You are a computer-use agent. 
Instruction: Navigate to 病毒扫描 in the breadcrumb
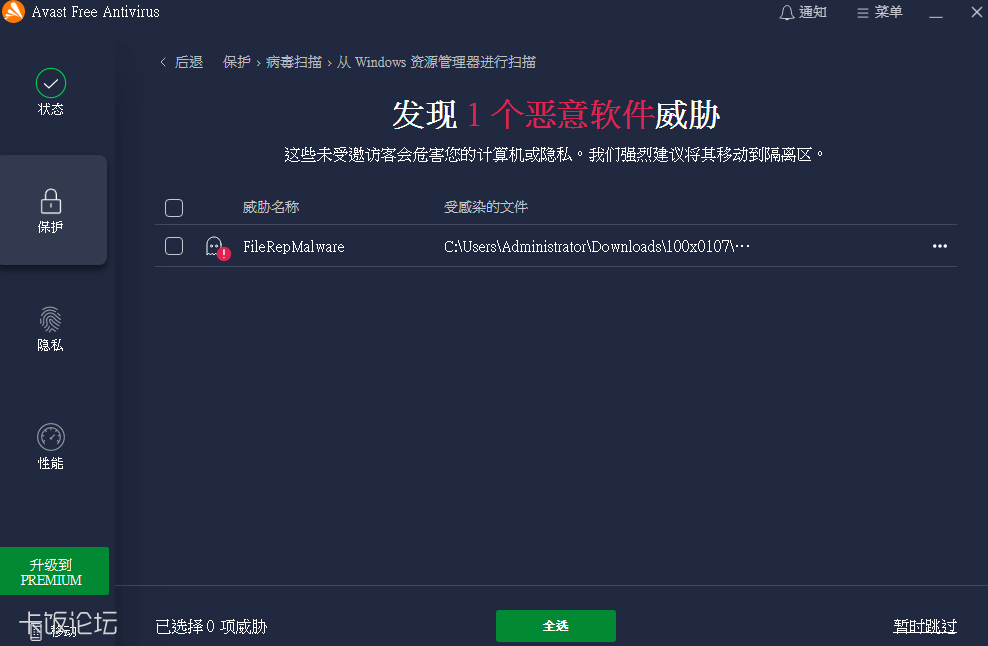click(x=294, y=62)
